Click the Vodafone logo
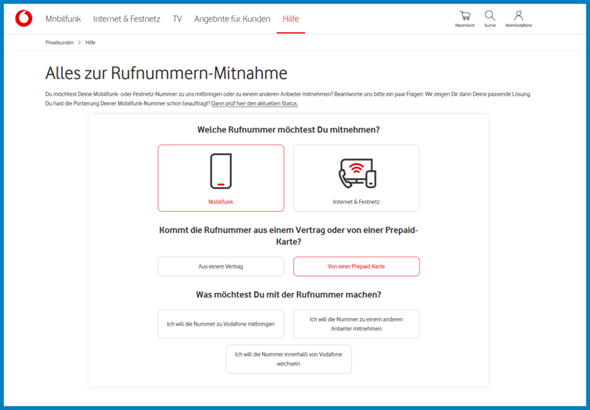The height and width of the screenshot is (410, 590). click(x=24, y=18)
